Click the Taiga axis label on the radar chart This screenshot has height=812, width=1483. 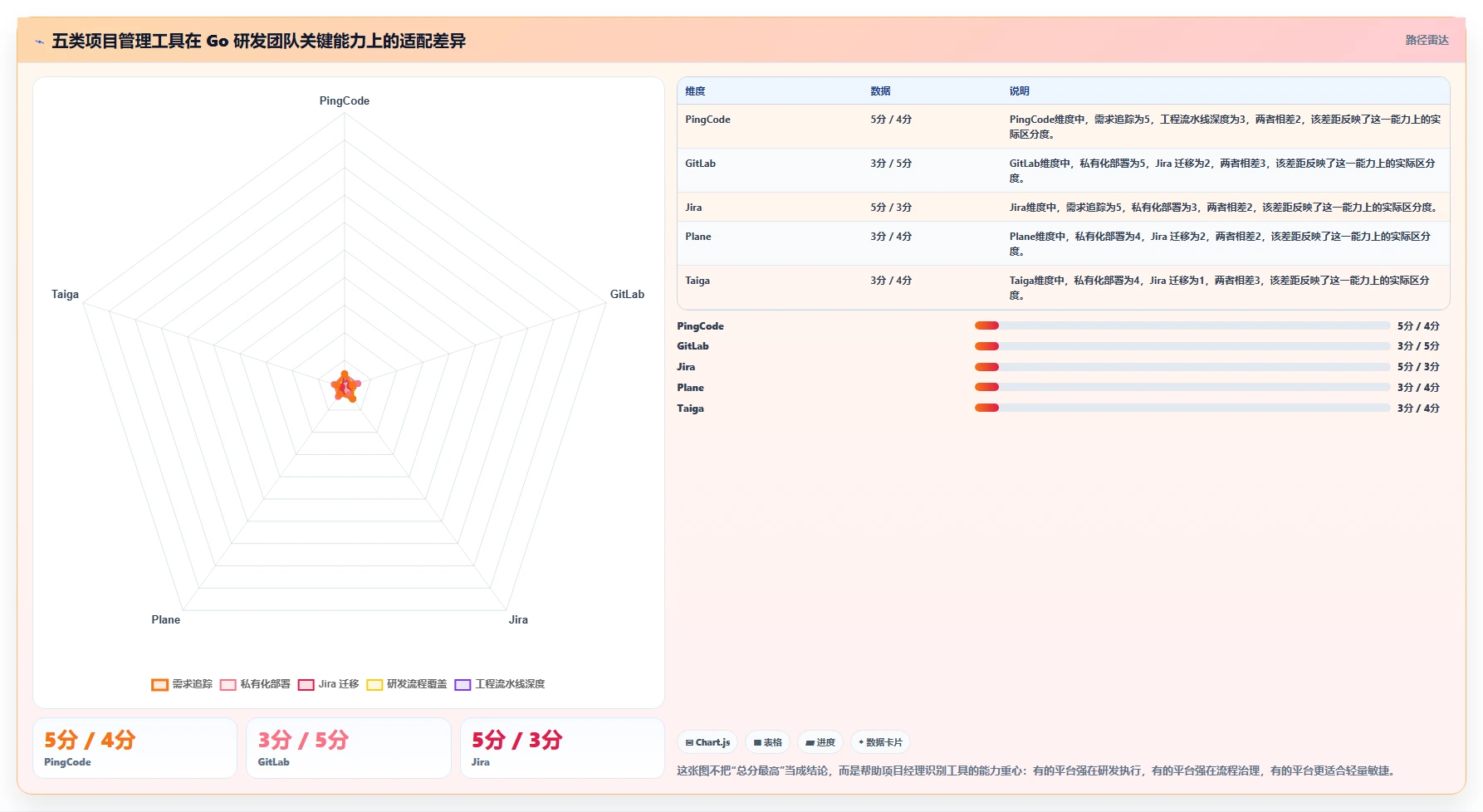click(65, 294)
